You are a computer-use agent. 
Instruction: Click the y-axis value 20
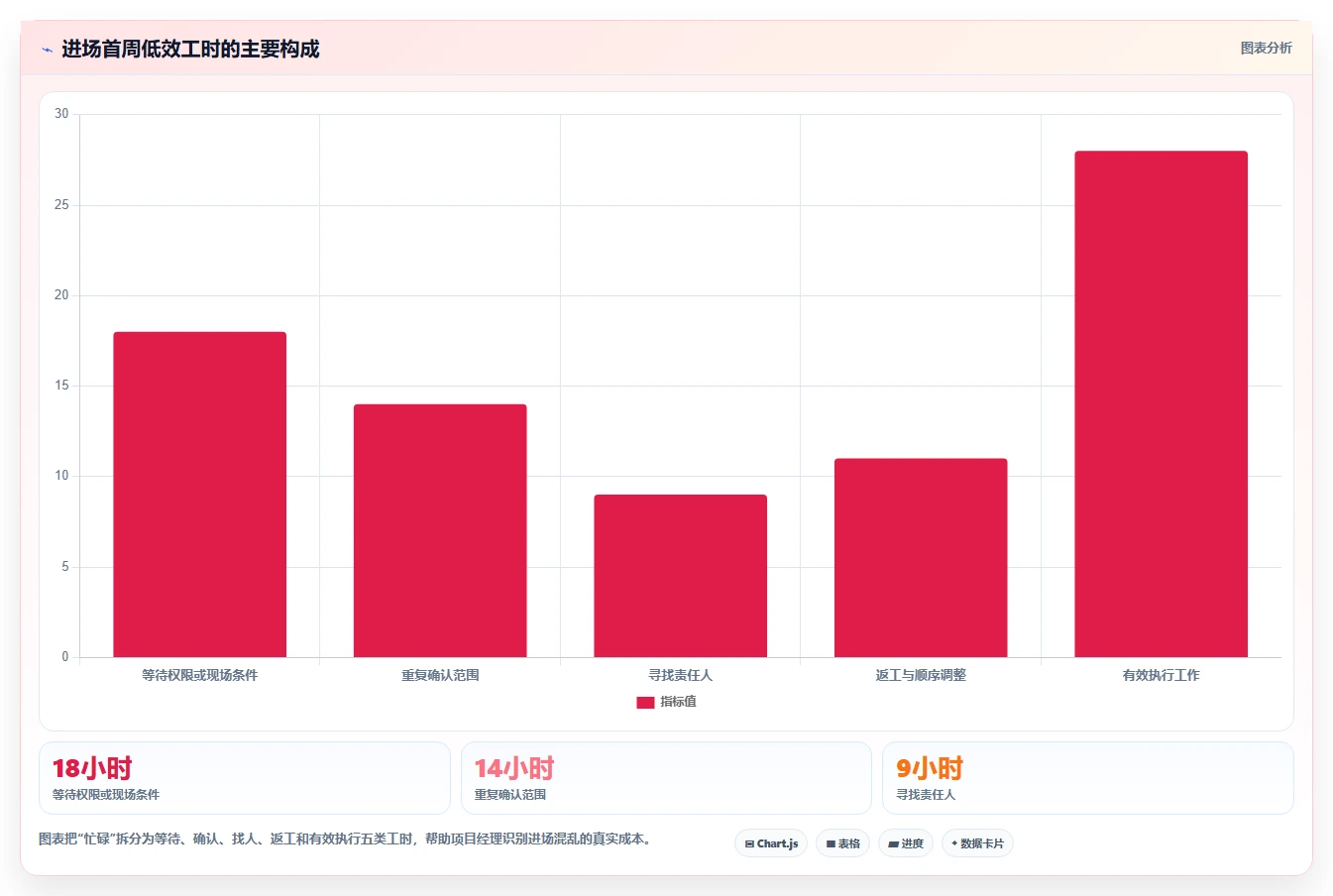click(x=61, y=295)
